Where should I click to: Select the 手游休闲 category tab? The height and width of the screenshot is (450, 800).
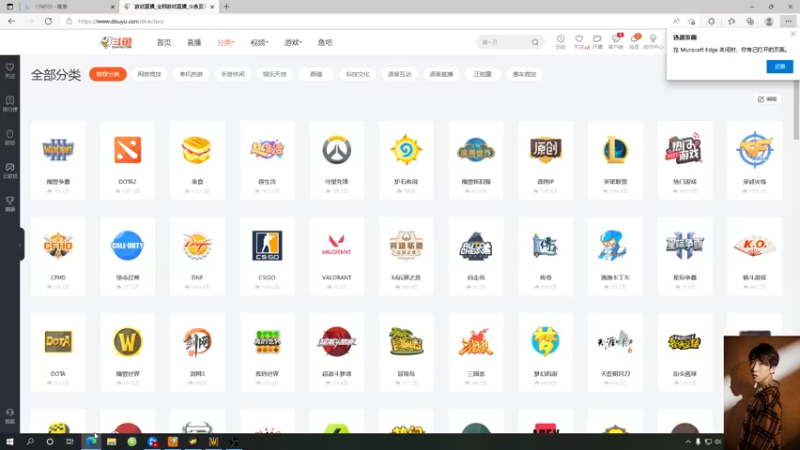click(x=233, y=74)
